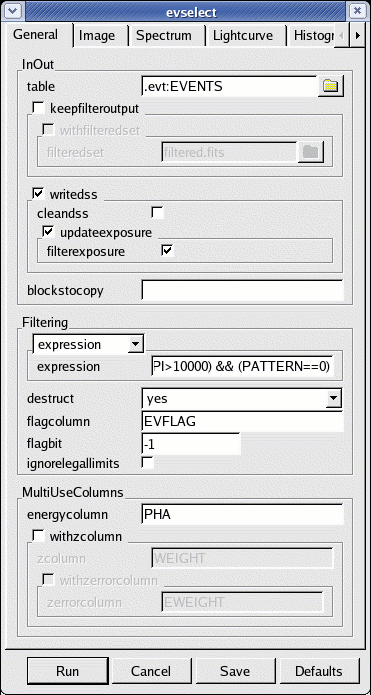Viewport: 371px width, 695px height.
Task: Restore settings with Defaults button
Action: 319,671
